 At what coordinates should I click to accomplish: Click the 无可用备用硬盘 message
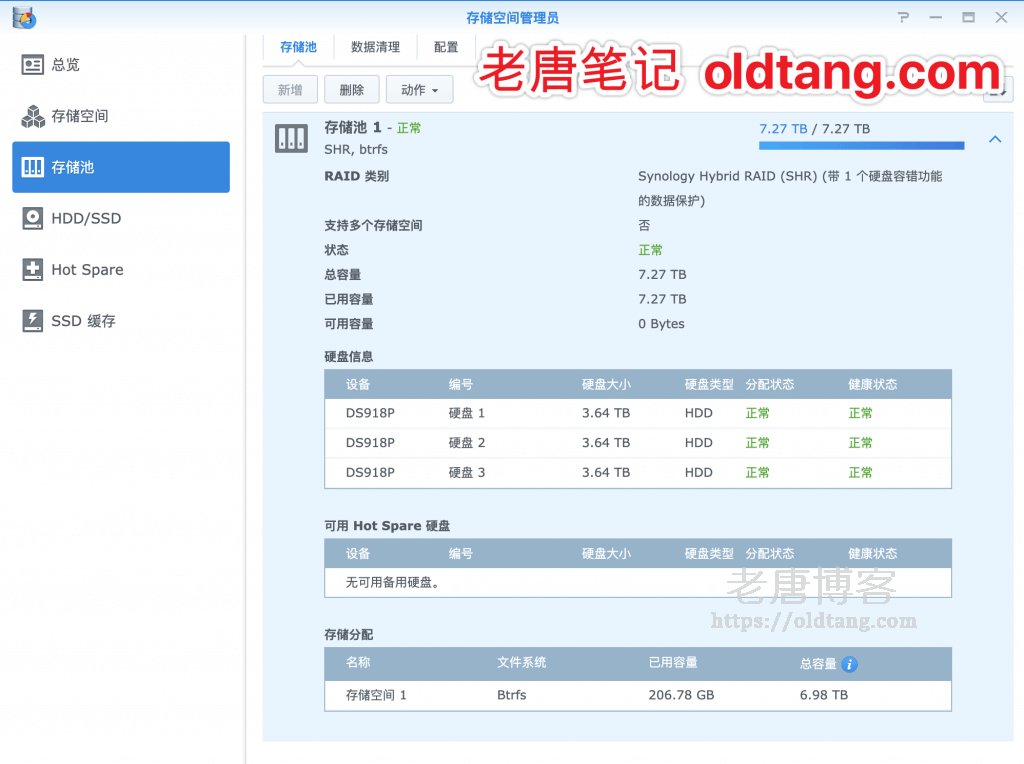click(x=392, y=582)
